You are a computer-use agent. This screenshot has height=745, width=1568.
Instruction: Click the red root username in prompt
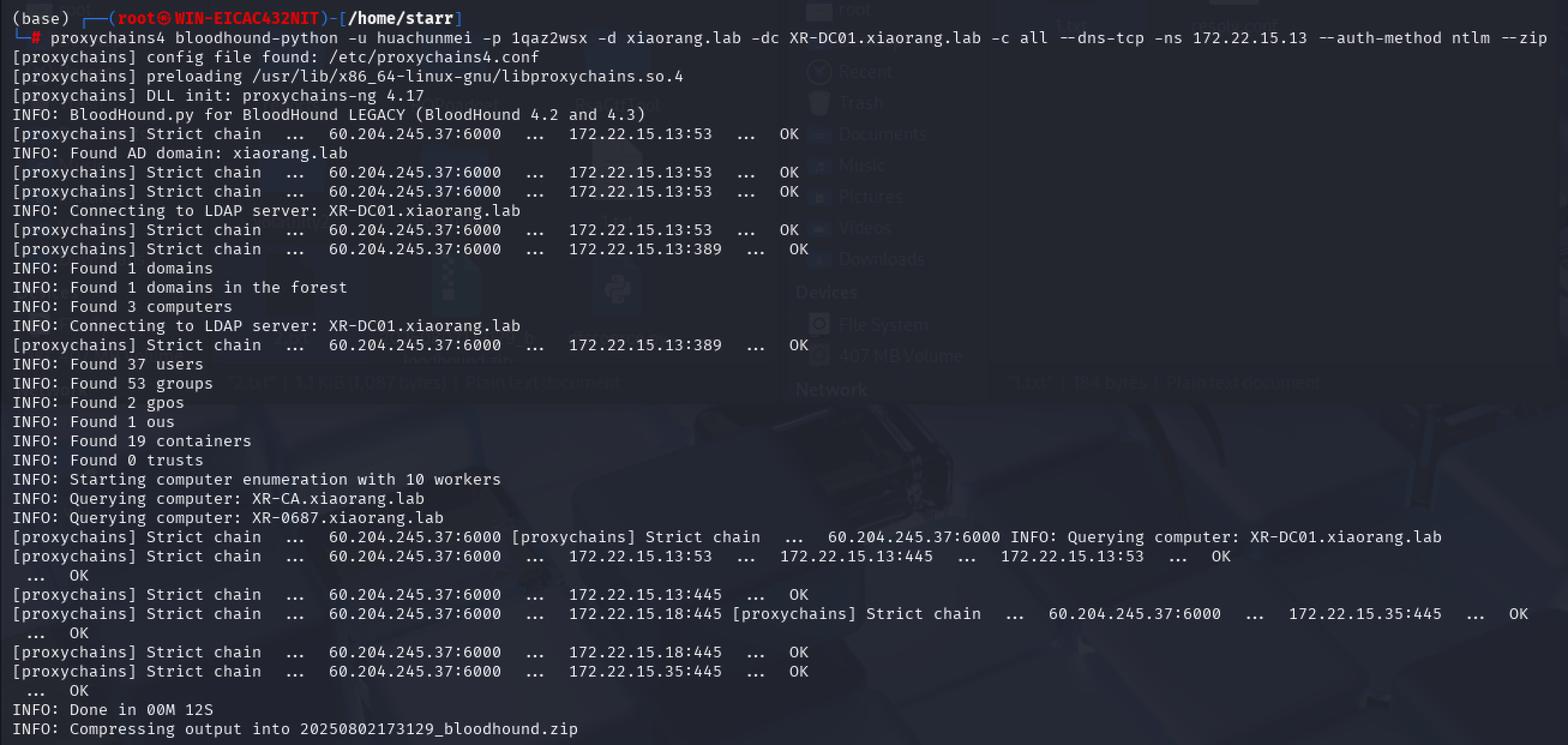(137, 18)
